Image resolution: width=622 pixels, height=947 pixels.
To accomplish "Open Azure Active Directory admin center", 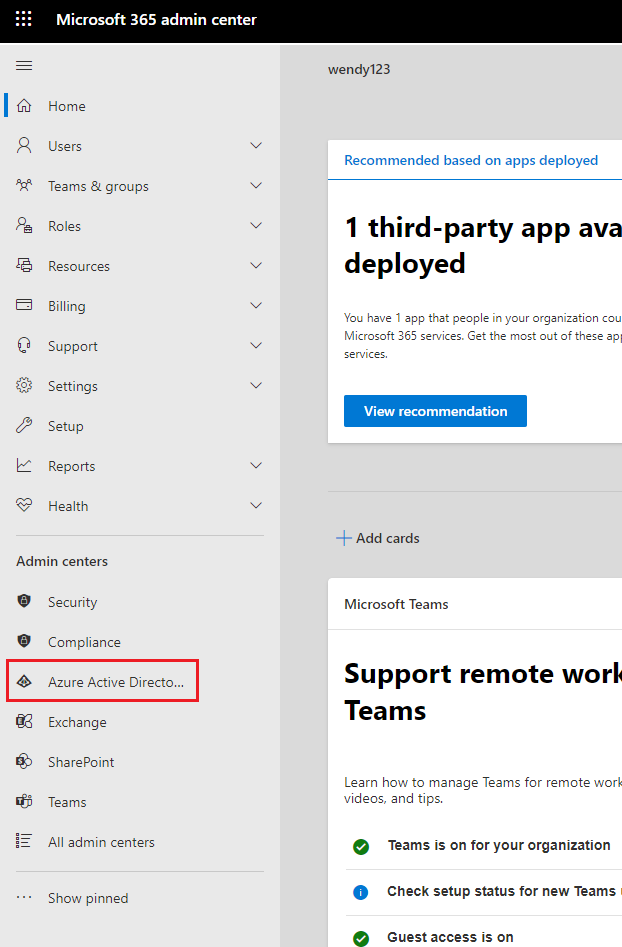I will (116, 682).
